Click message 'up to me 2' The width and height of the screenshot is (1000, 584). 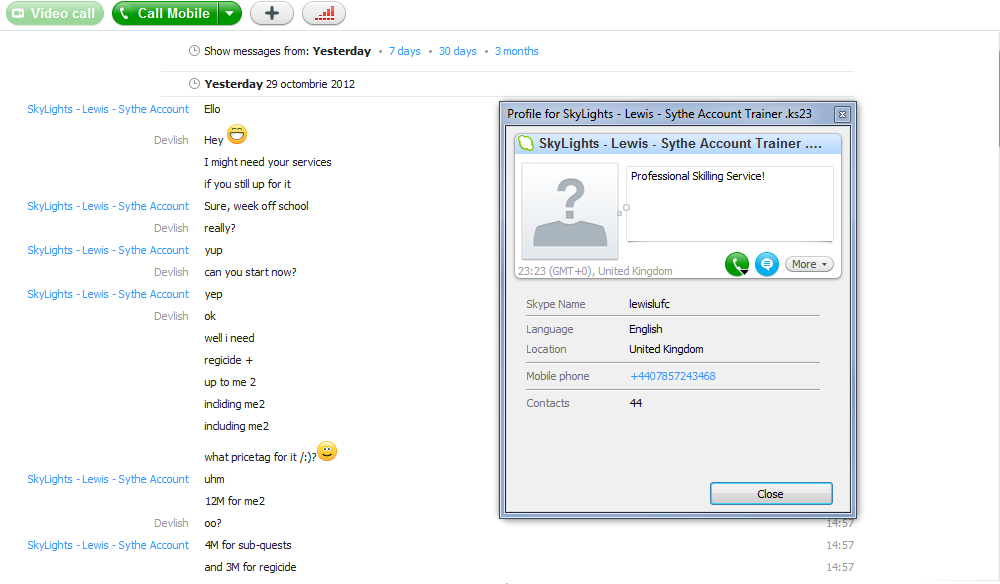click(x=230, y=382)
